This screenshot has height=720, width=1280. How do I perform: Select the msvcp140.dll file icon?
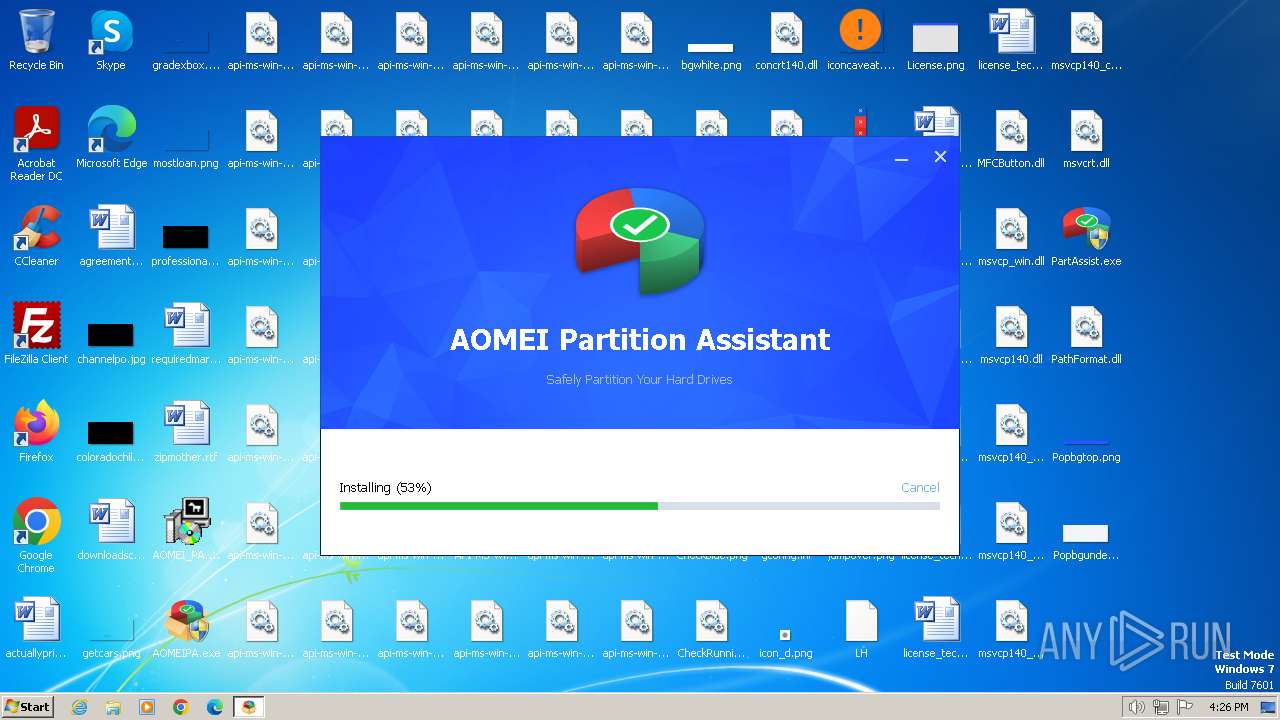click(x=1011, y=335)
